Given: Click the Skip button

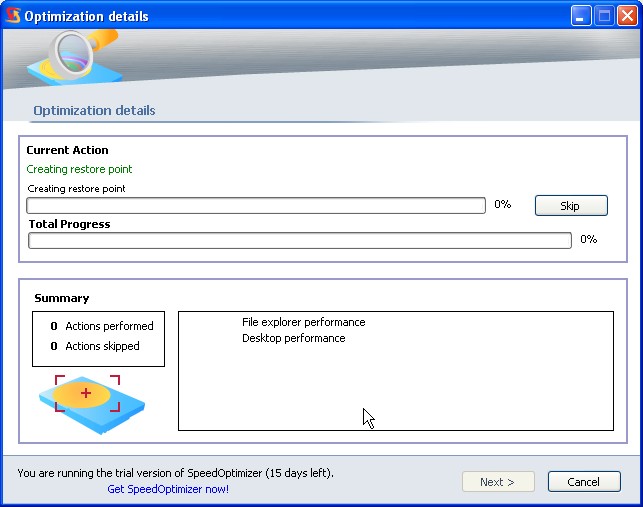Looking at the screenshot, I should coord(571,206).
